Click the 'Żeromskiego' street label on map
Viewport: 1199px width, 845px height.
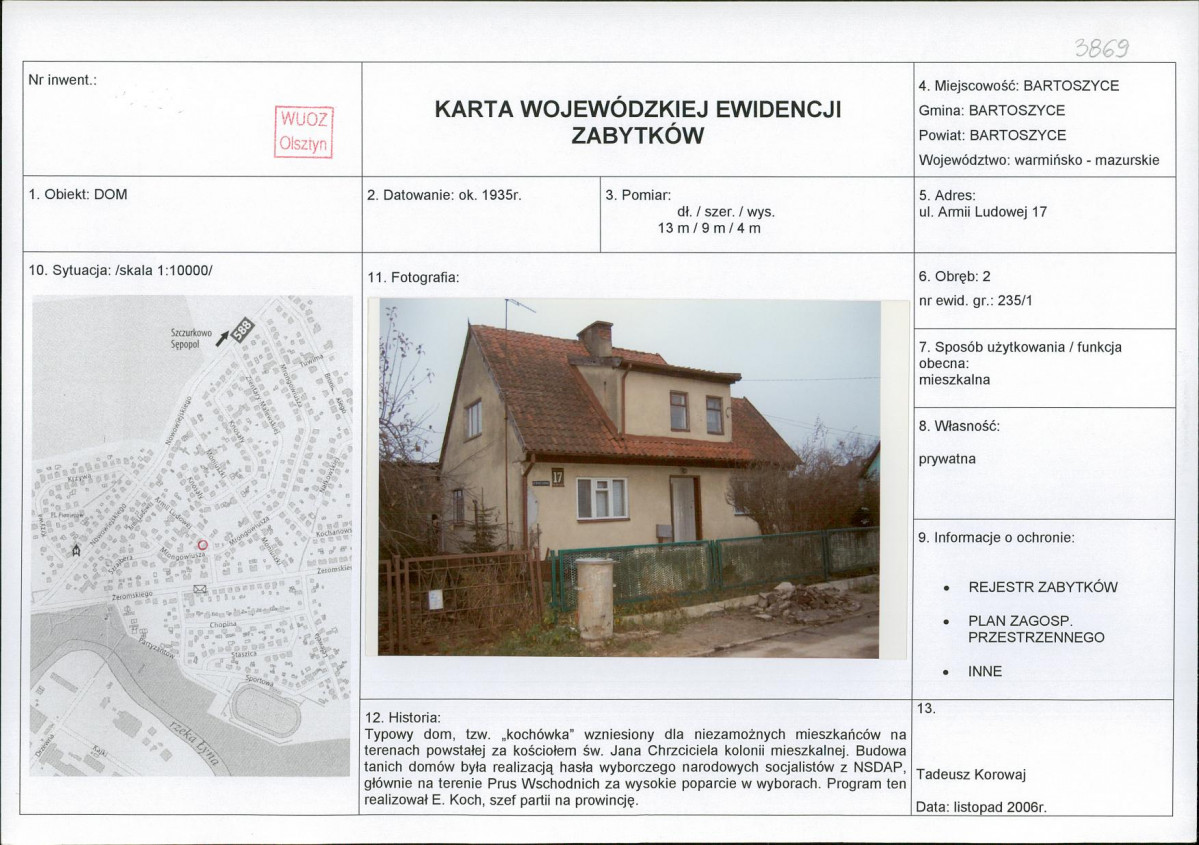tap(132, 595)
